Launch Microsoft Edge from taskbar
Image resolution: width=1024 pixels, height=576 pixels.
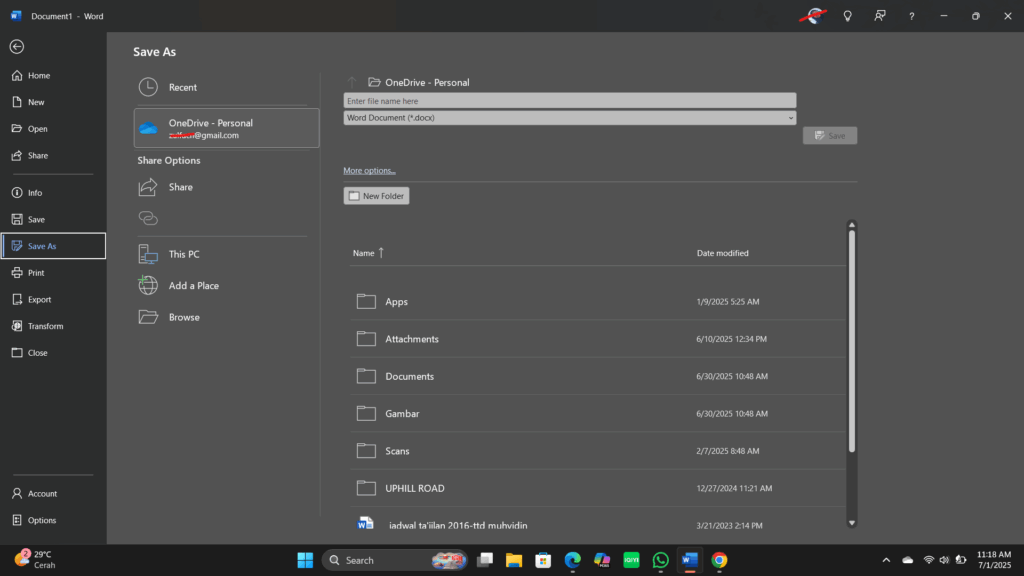click(x=573, y=560)
